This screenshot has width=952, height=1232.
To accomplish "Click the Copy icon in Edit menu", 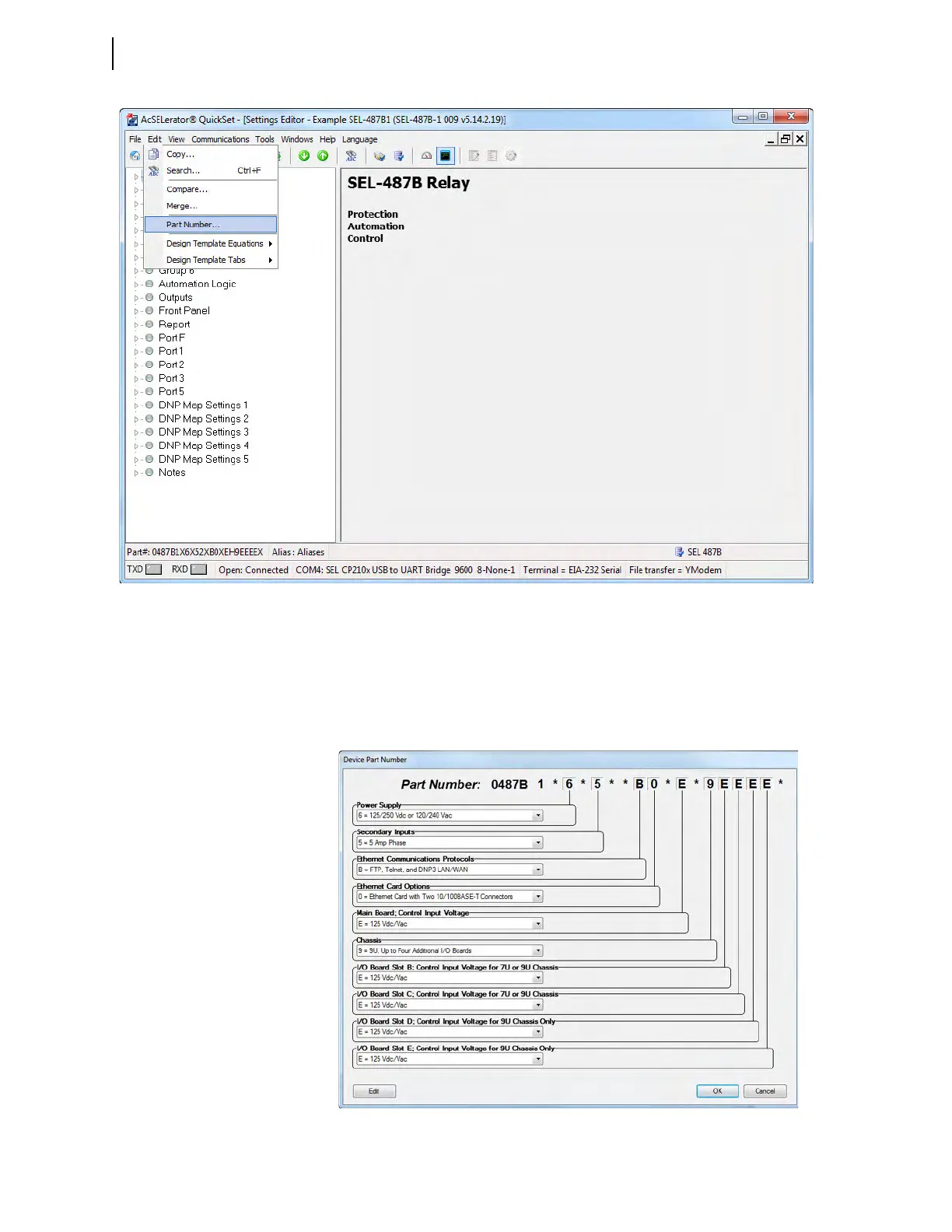I will pyautogui.click(x=154, y=154).
